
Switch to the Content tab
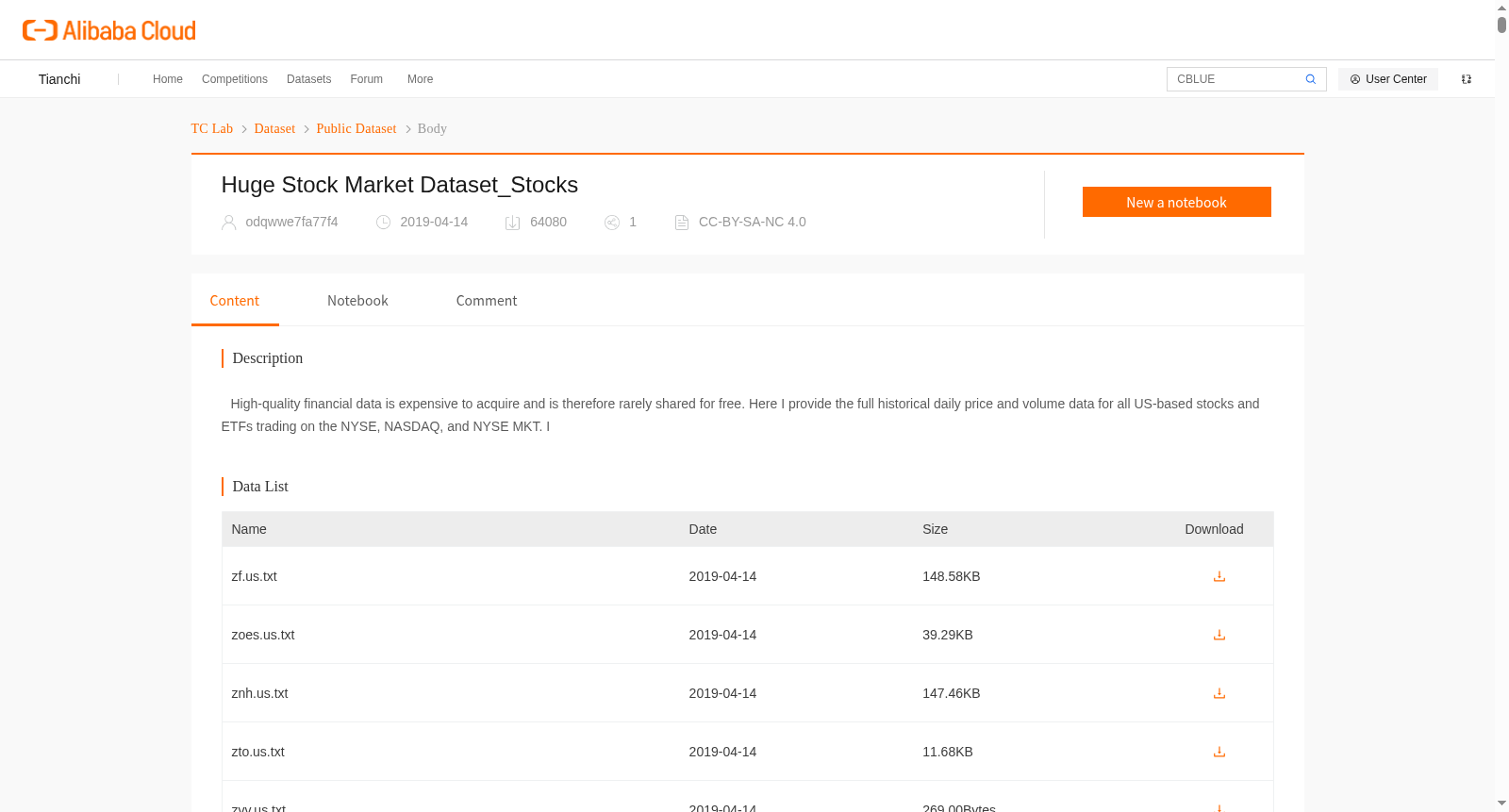(235, 301)
